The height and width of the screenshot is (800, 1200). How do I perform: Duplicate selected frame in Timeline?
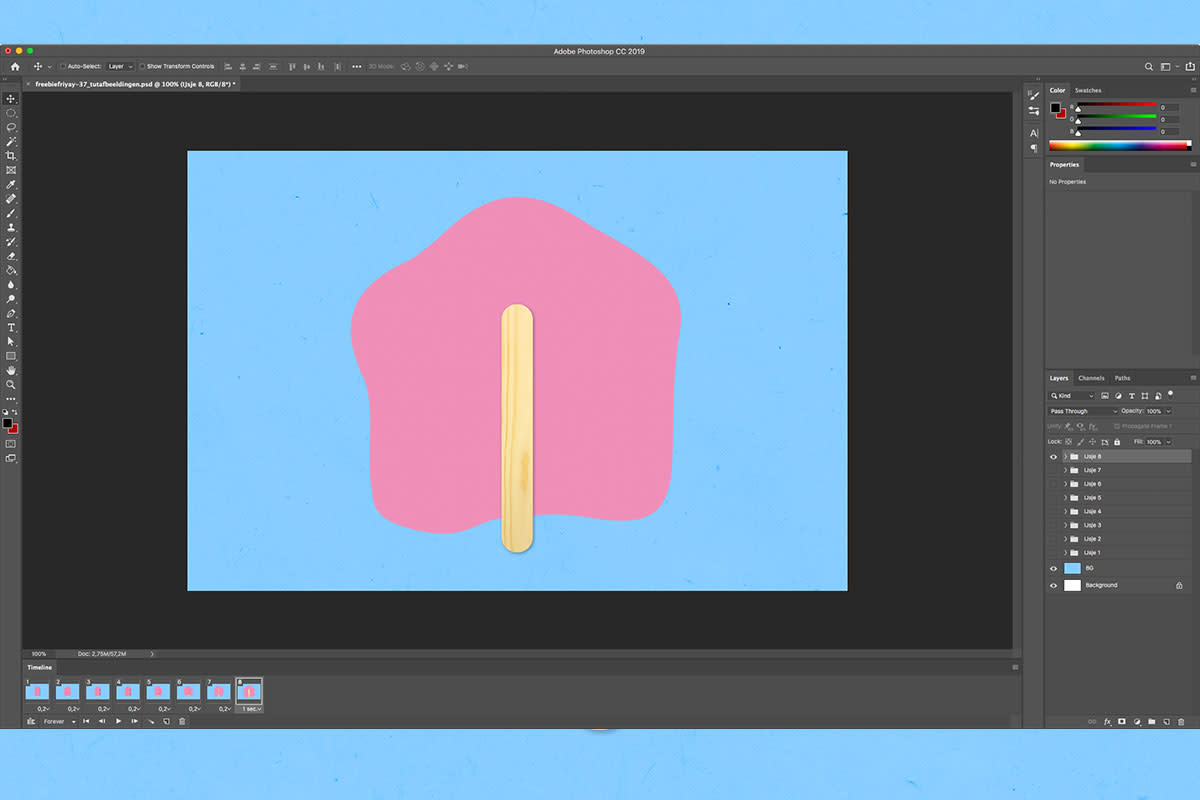coord(167,721)
